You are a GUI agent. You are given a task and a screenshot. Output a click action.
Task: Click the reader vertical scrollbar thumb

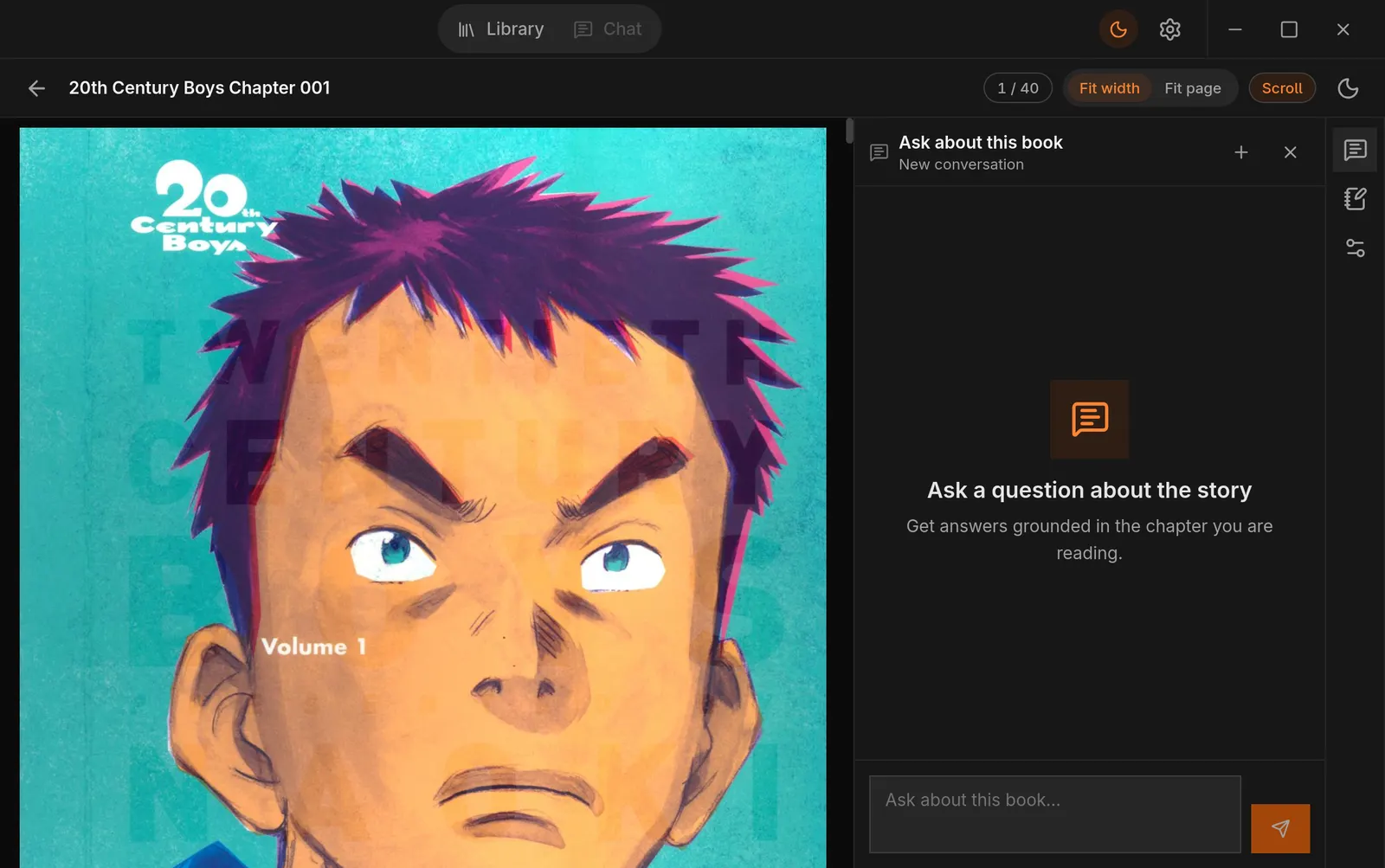coord(849,131)
